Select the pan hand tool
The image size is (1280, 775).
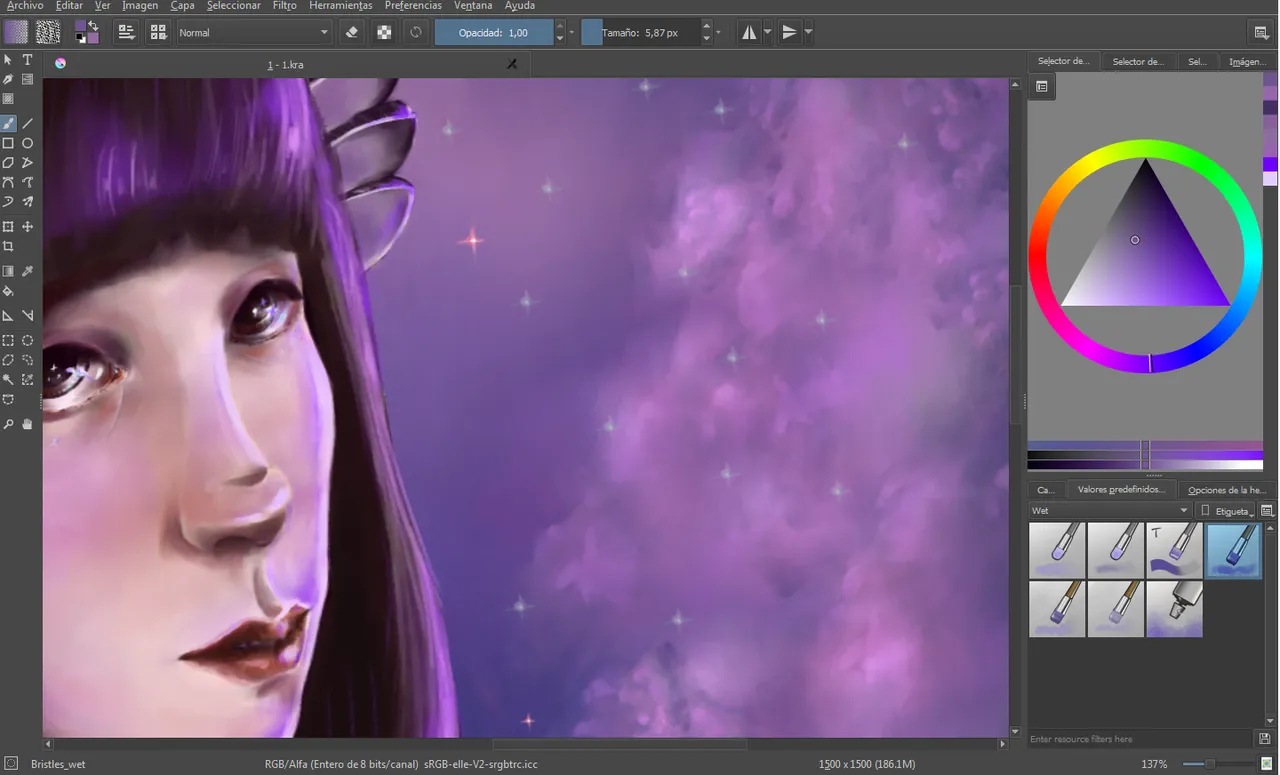tap(28, 424)
